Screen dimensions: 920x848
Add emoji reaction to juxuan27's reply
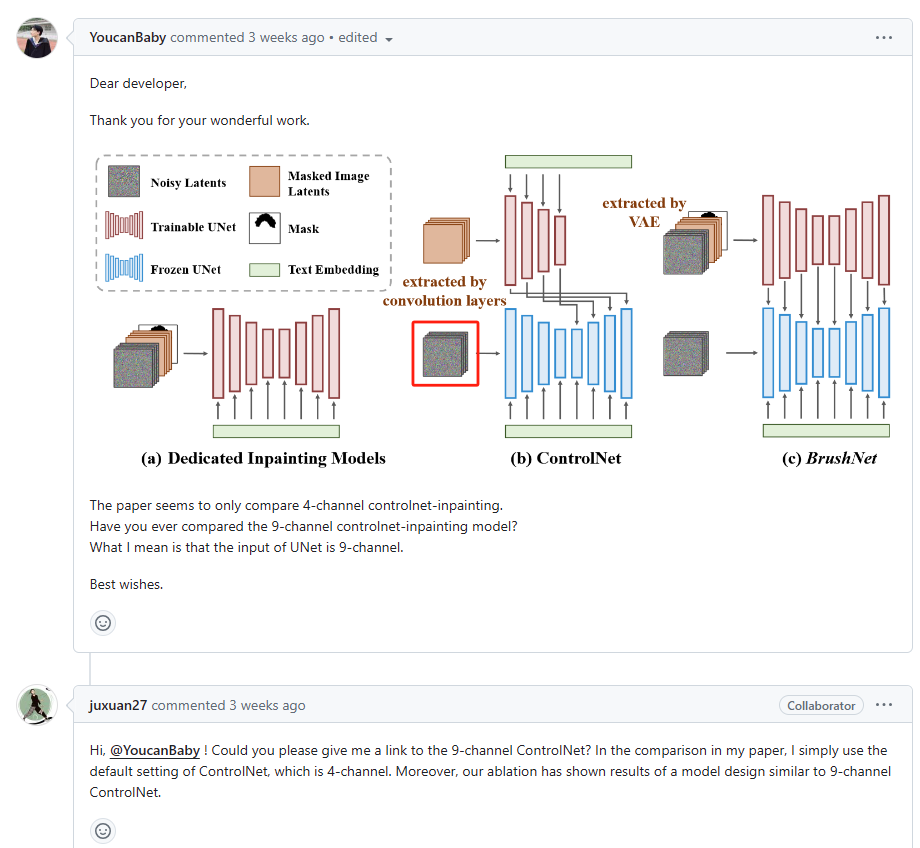(x=103, y=831)
